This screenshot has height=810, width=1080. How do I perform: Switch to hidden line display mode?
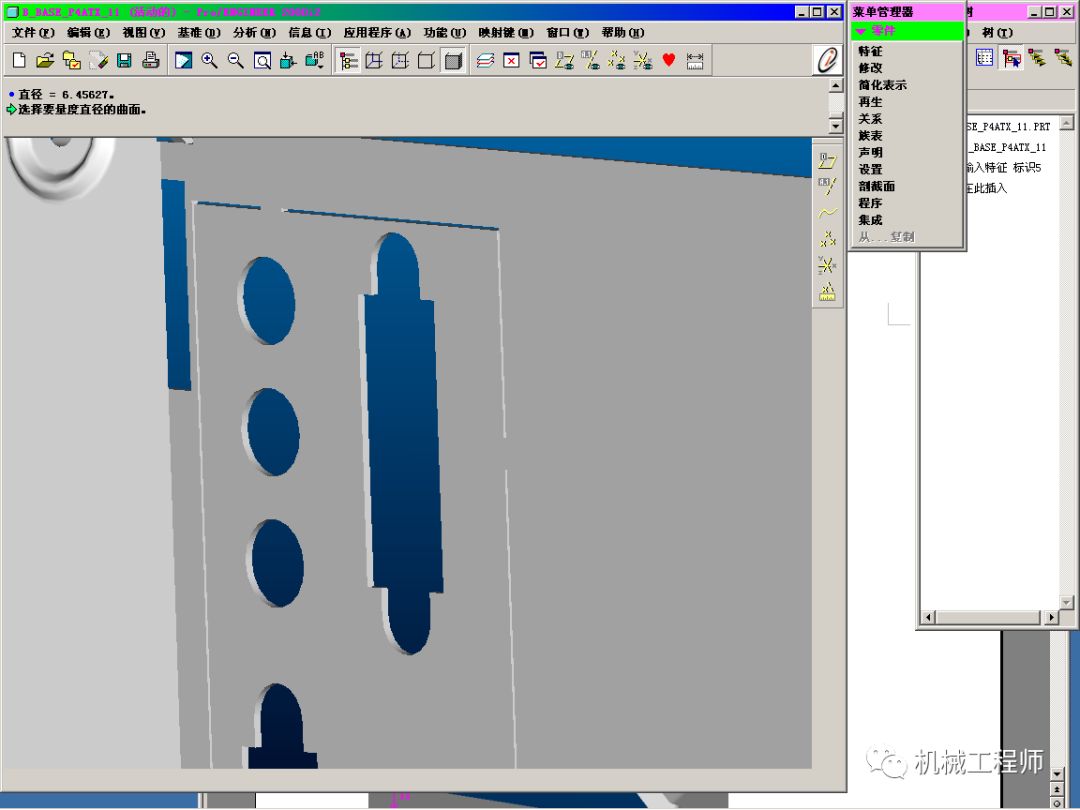coord(400,61)
